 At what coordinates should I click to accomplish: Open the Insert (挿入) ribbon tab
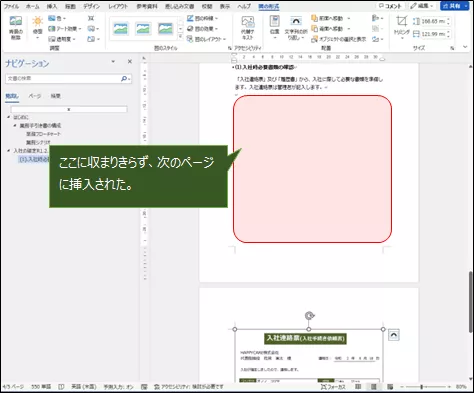coord(52,6)
